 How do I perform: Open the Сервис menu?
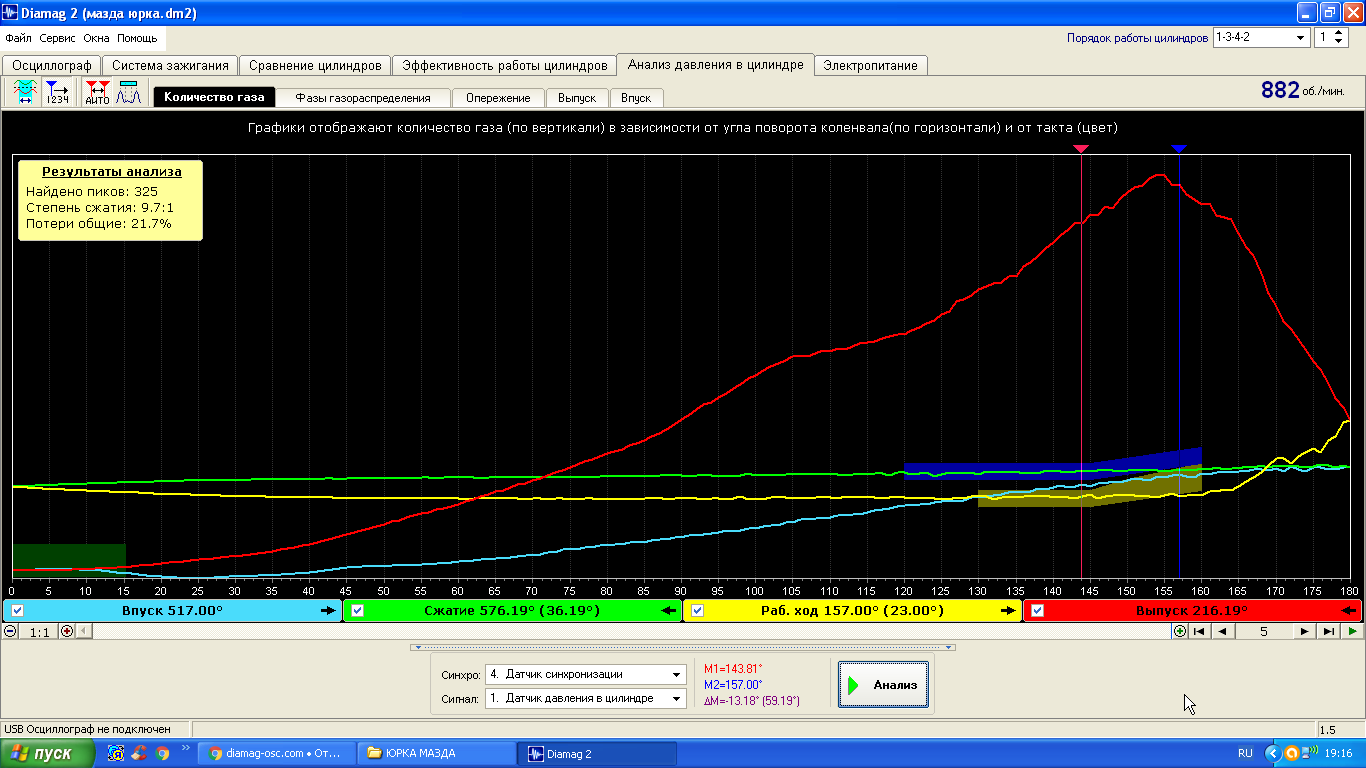(x=58, y=38)
